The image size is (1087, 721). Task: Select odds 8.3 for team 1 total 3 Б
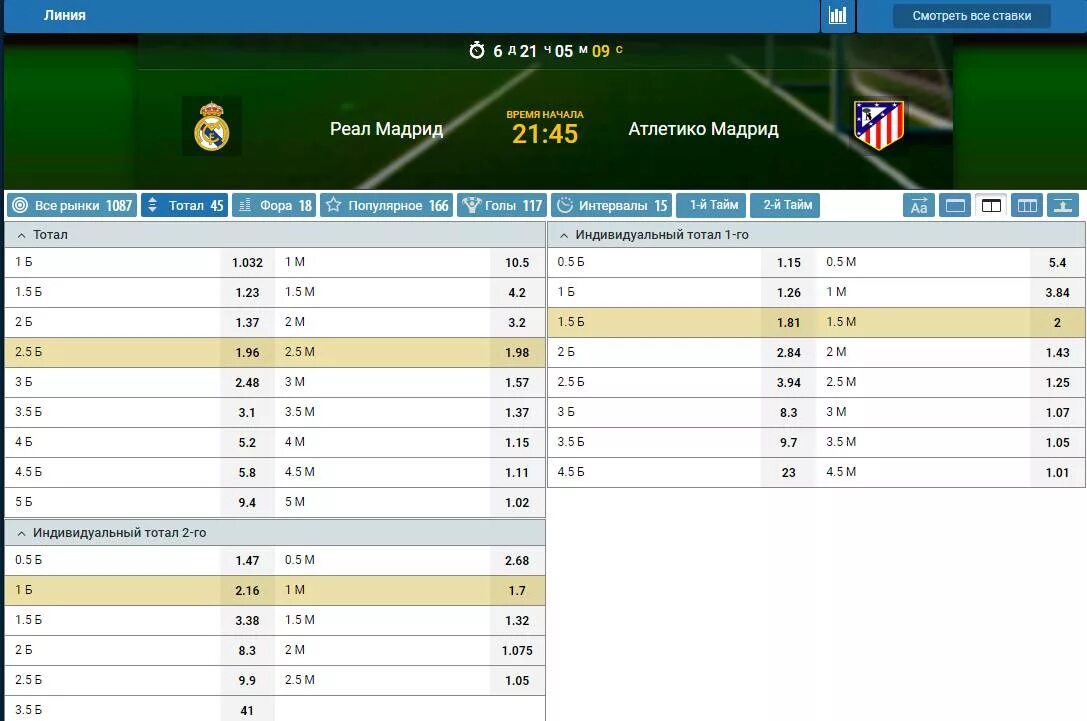[x=789, y=412]
